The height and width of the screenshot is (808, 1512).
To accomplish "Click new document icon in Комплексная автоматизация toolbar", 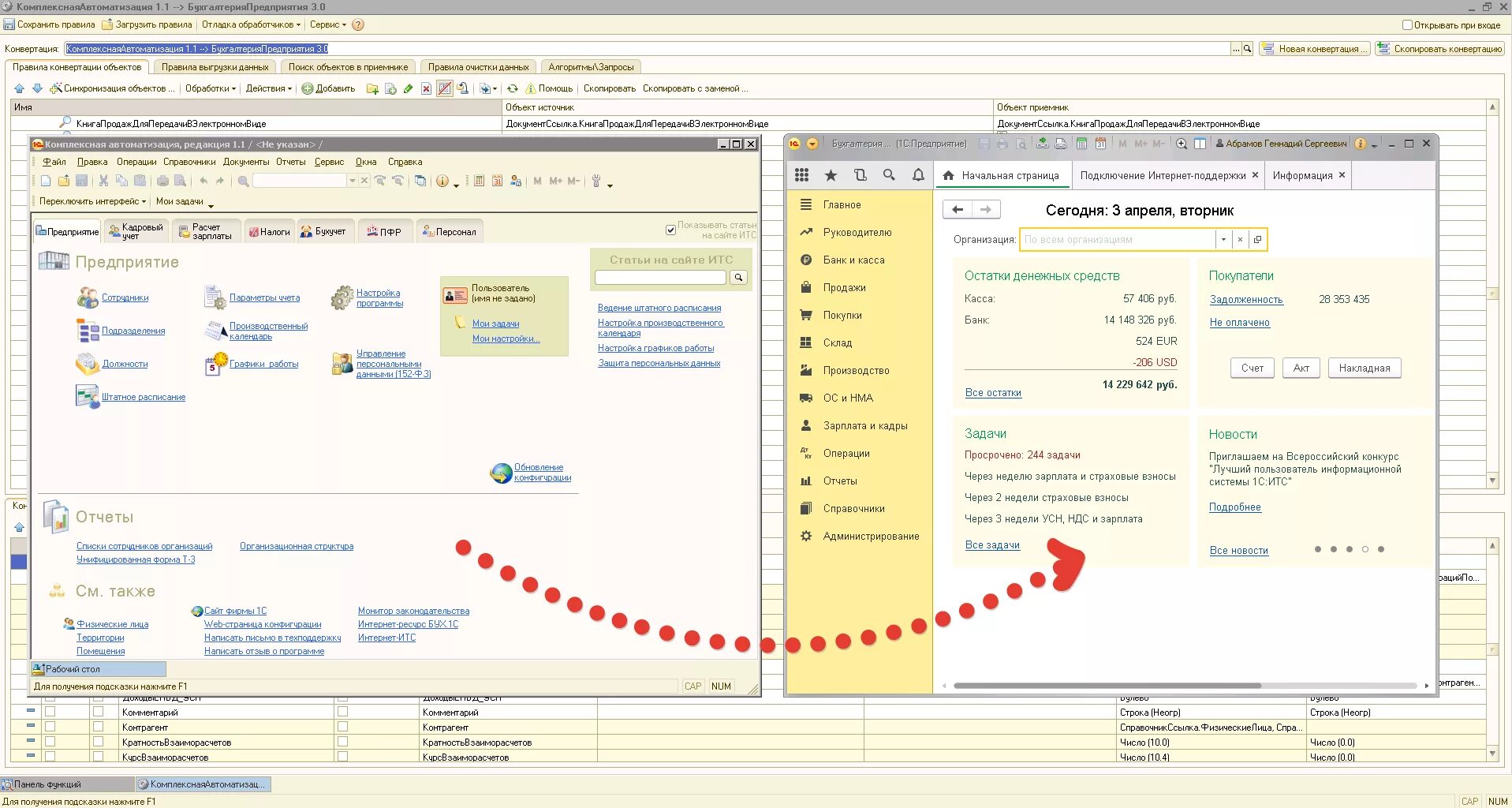I will click(46, 181).
